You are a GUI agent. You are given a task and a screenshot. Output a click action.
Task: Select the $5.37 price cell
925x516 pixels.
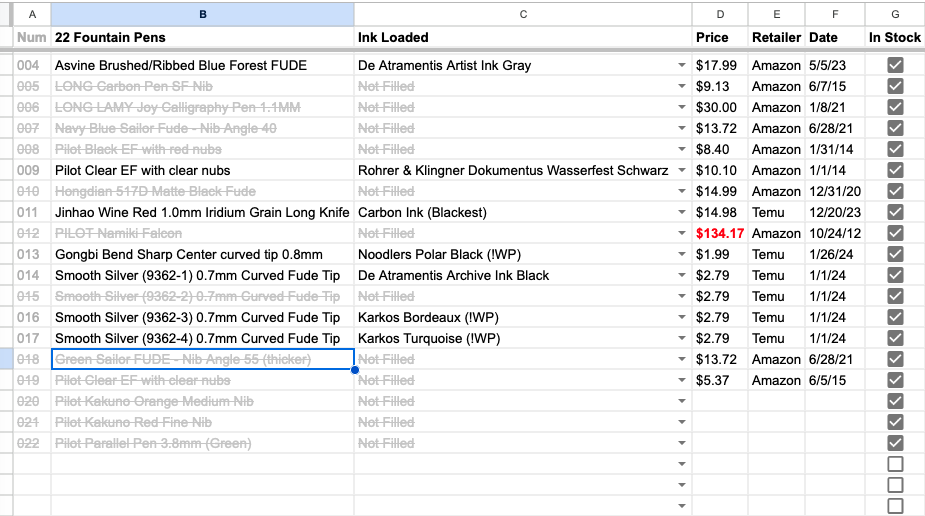click(x=720, y=380)
